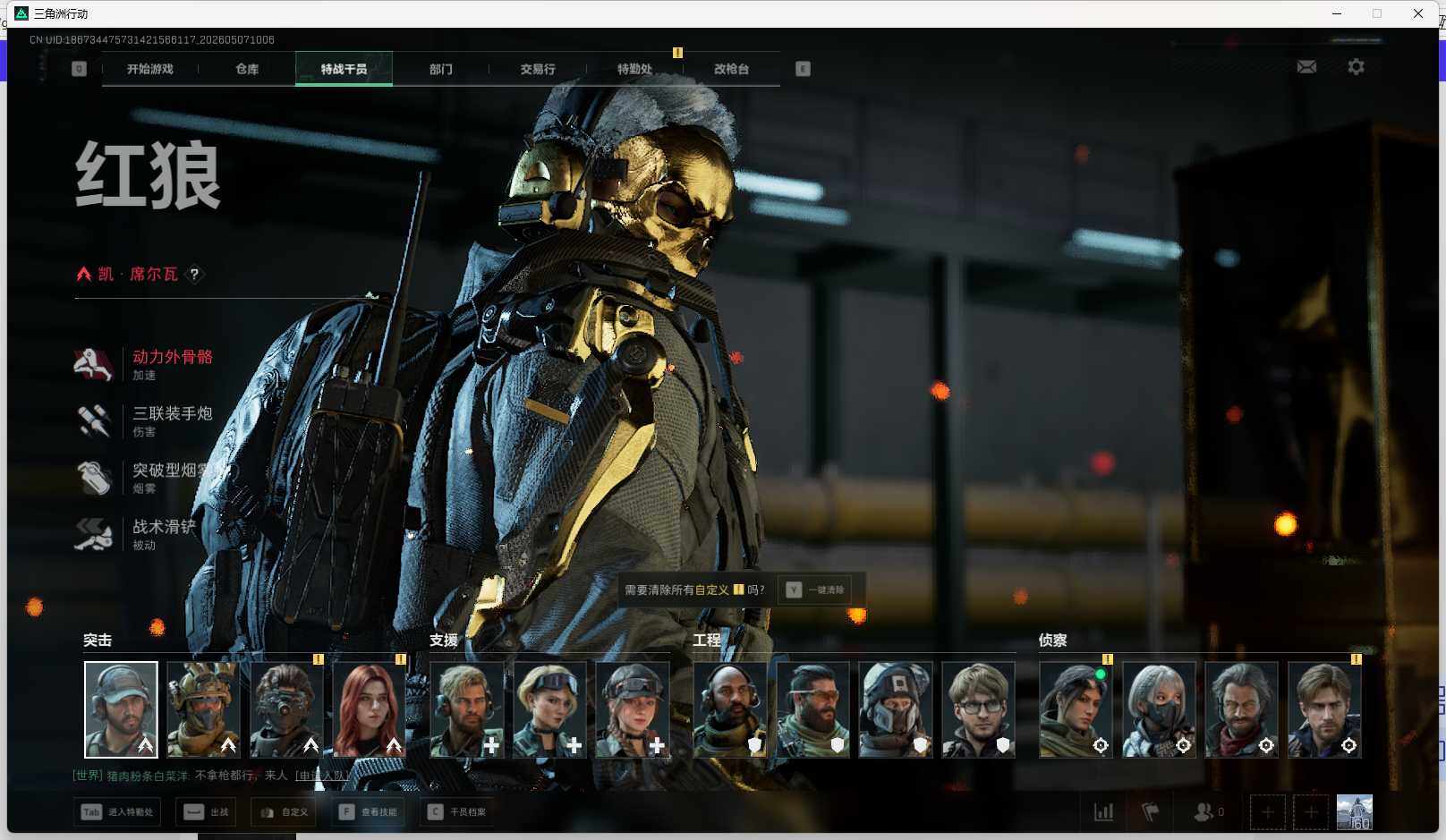Click the second empty squad slot plus
The width and height of the screenshot is (1446, 840).
[1310, 812]
